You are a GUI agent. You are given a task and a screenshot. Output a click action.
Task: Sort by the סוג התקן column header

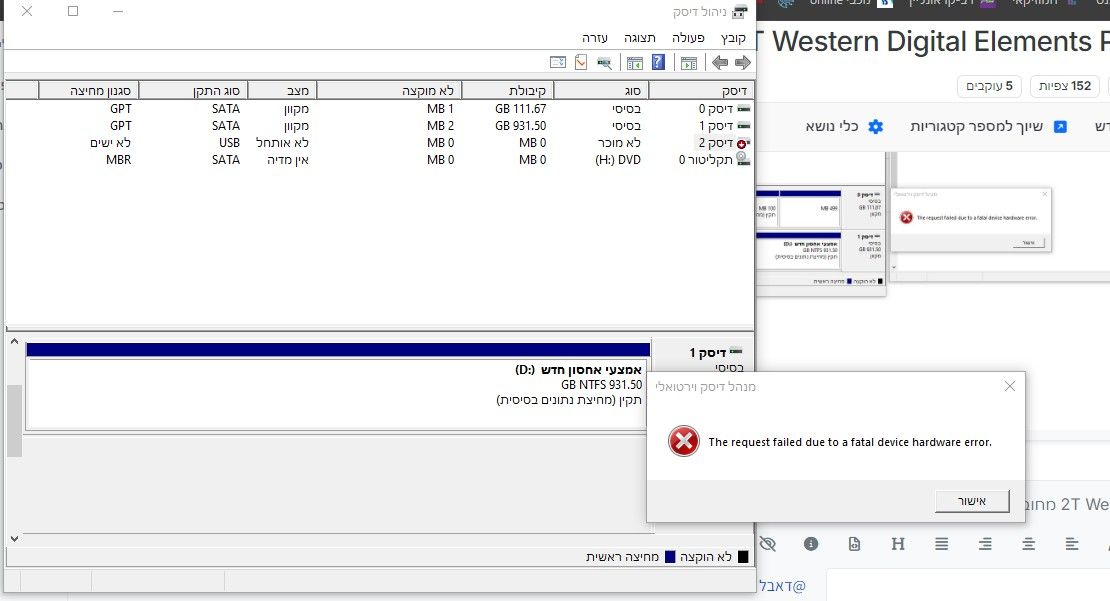point(193,90)
